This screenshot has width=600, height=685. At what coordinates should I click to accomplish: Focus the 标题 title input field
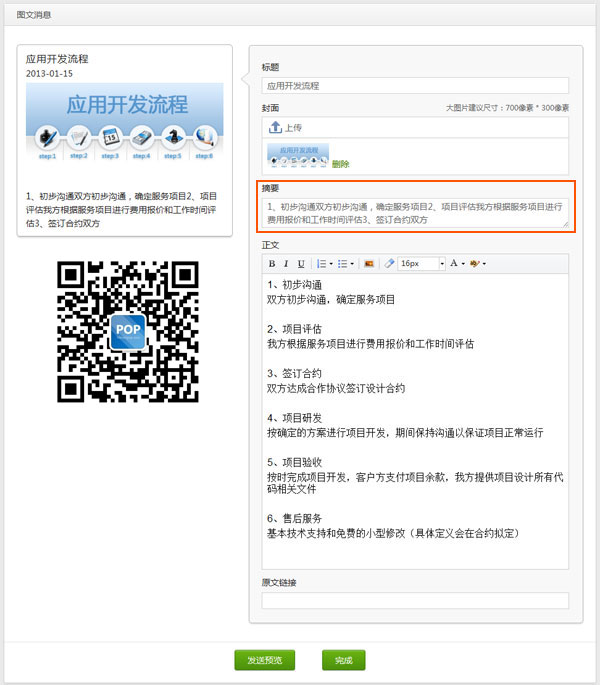tap(415, 86)
